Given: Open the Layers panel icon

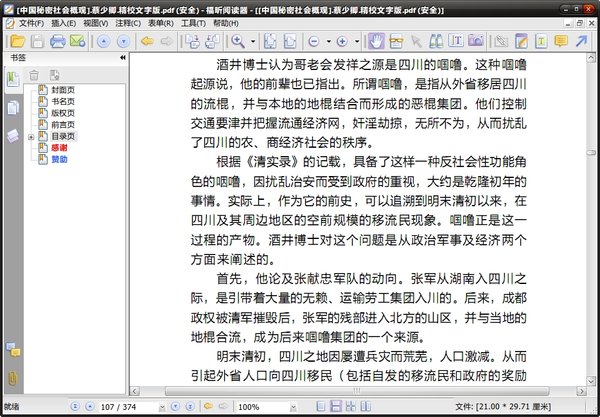Looking at the screenshot, I should point(13,136).
